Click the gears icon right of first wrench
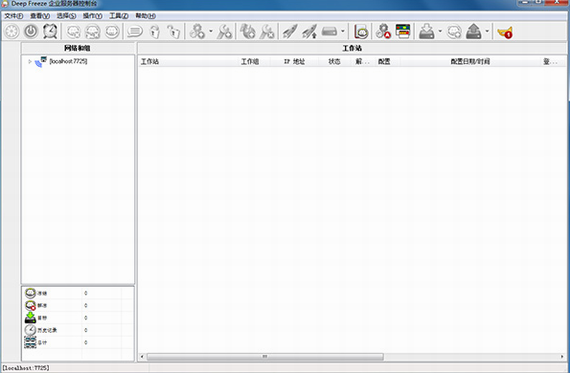570x373 pixels. [248, 32]
